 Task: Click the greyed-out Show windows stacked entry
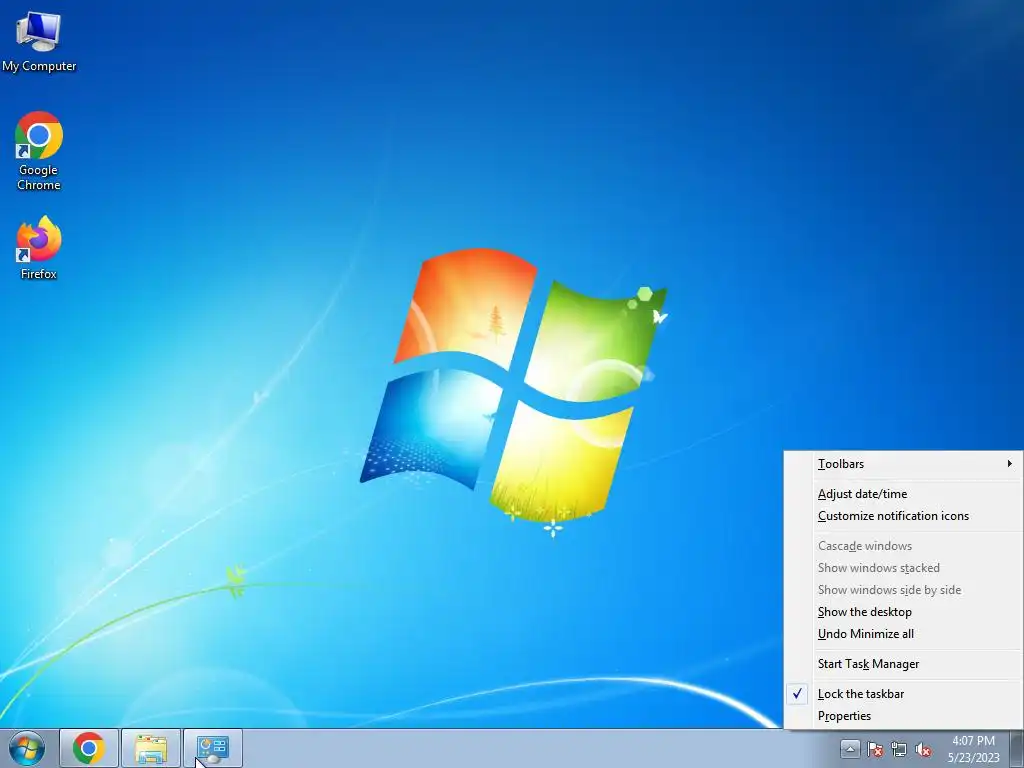tap(904, 568)
